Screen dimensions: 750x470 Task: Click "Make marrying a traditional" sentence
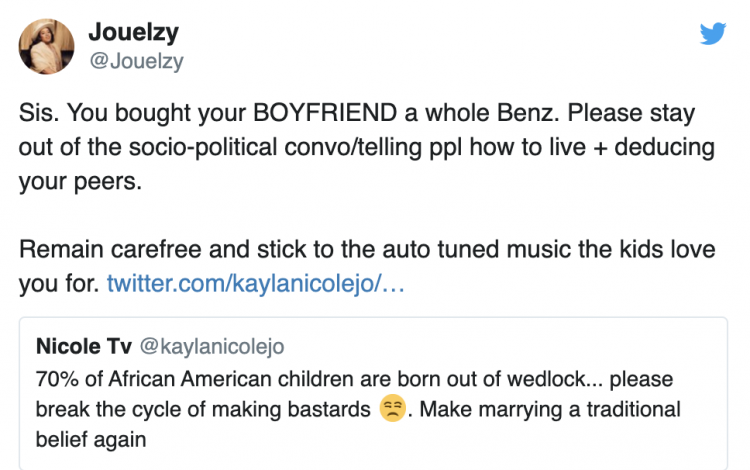545,410
